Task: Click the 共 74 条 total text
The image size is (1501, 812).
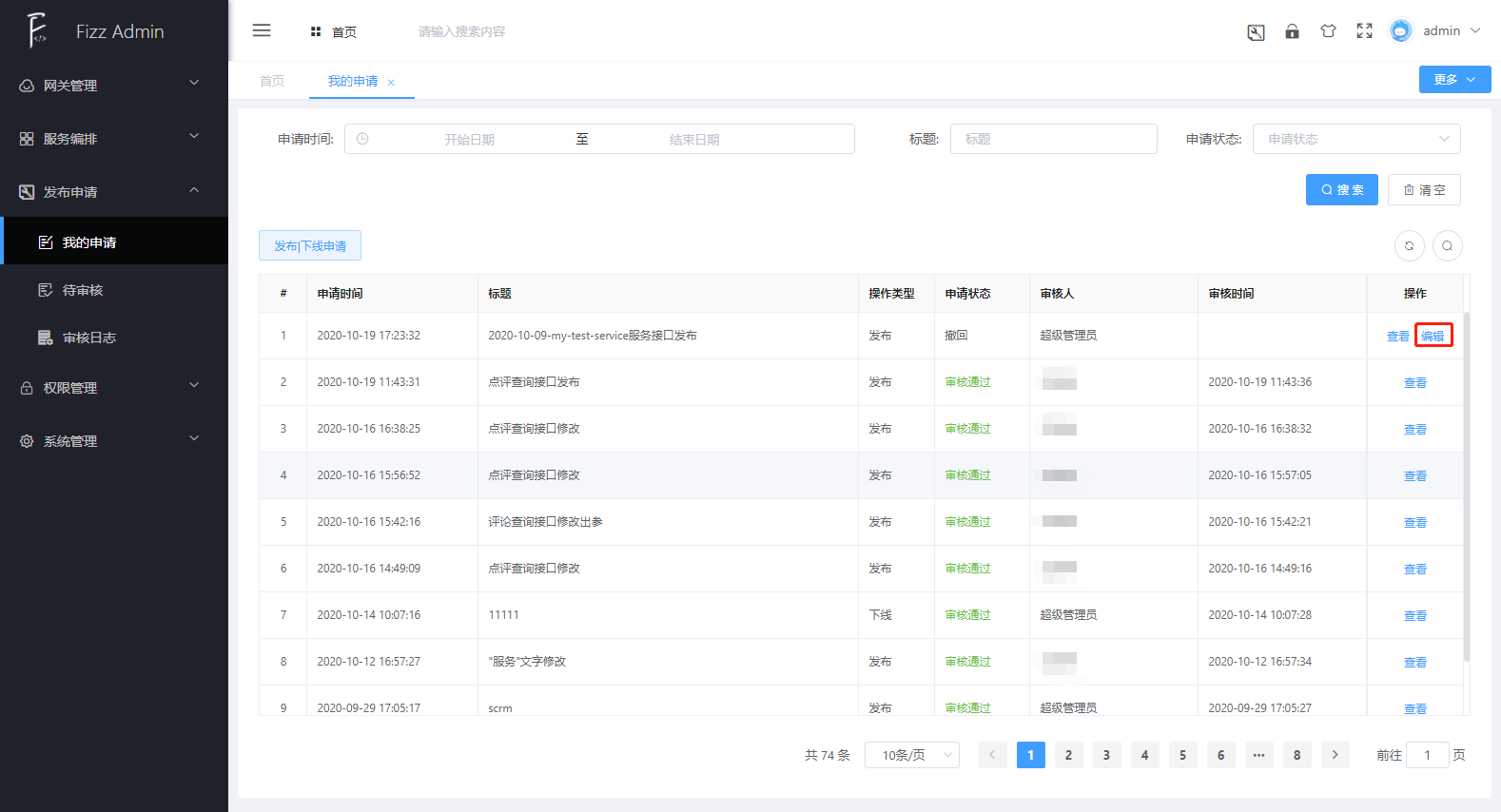Action: point(828,755)
